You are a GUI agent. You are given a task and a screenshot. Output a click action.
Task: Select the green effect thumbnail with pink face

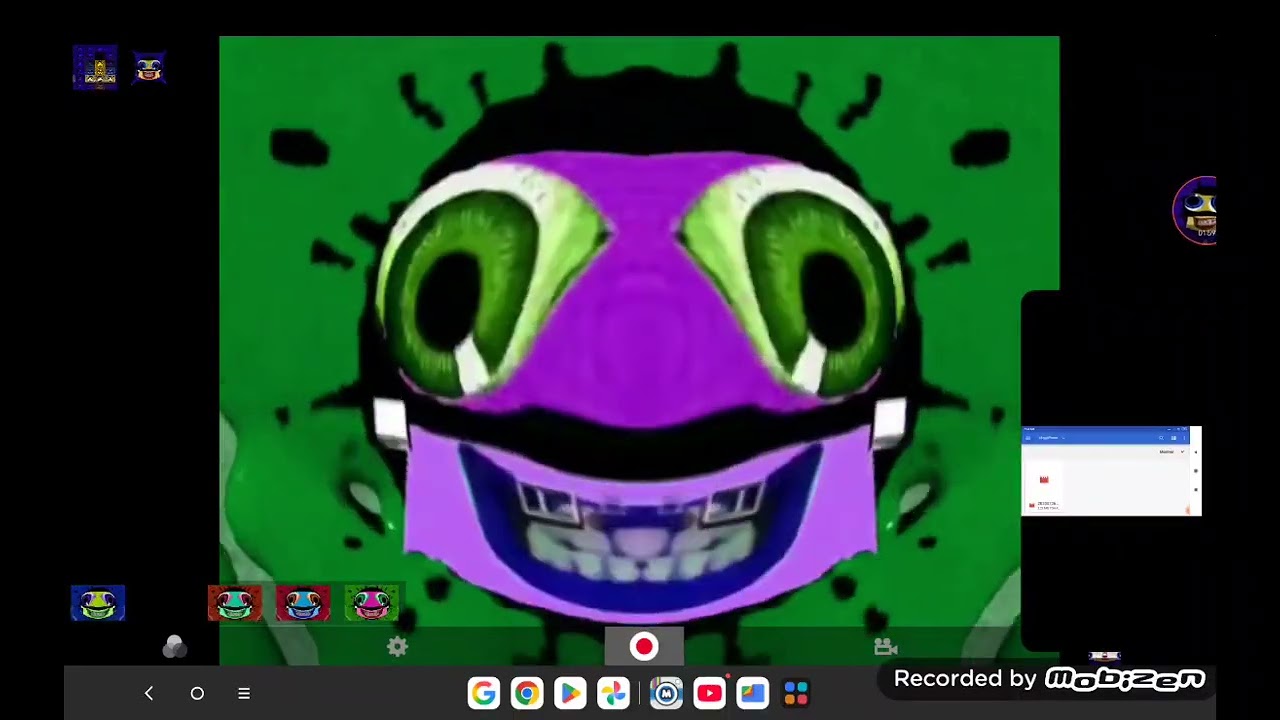point(371,603)
